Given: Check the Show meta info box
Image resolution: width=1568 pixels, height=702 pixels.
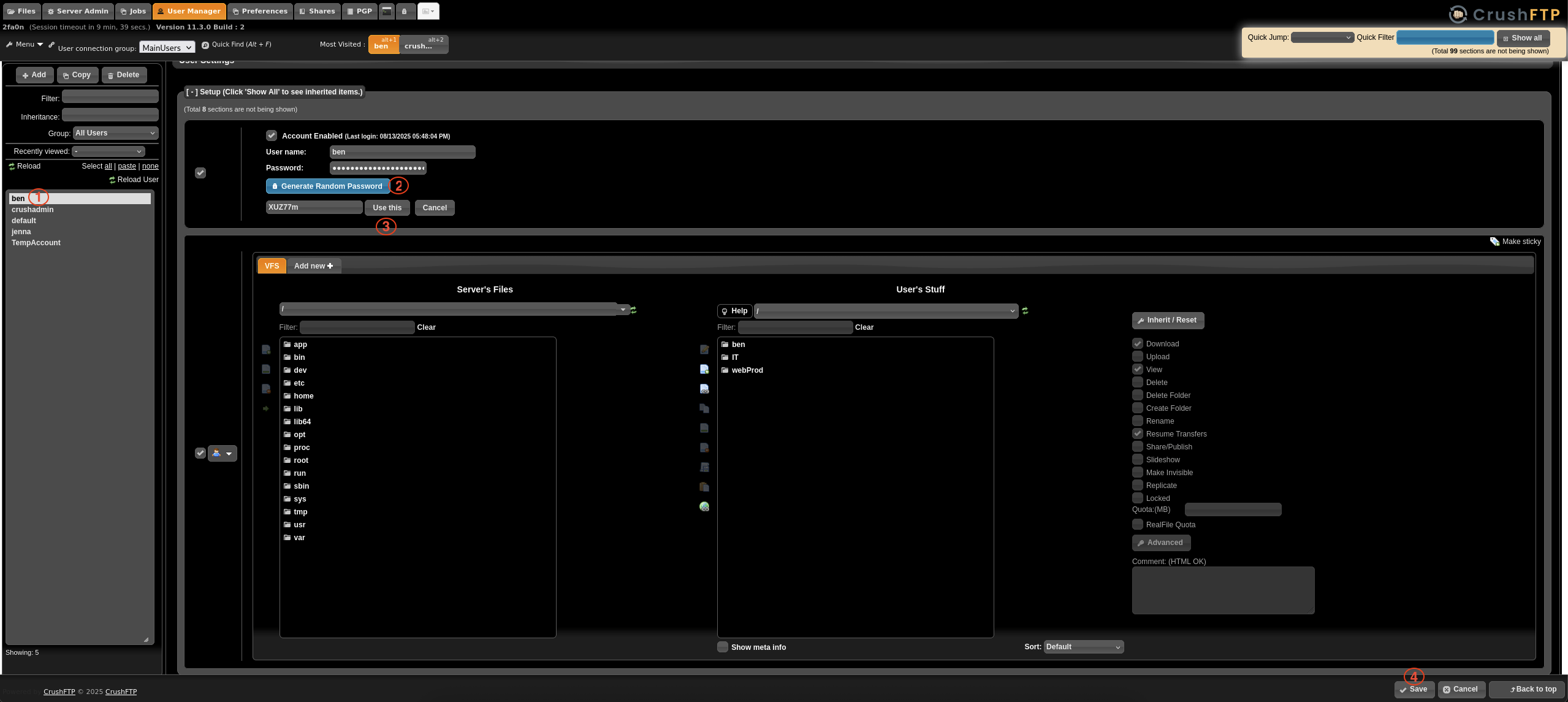Looking at the screenshot, I should [723, 647].
